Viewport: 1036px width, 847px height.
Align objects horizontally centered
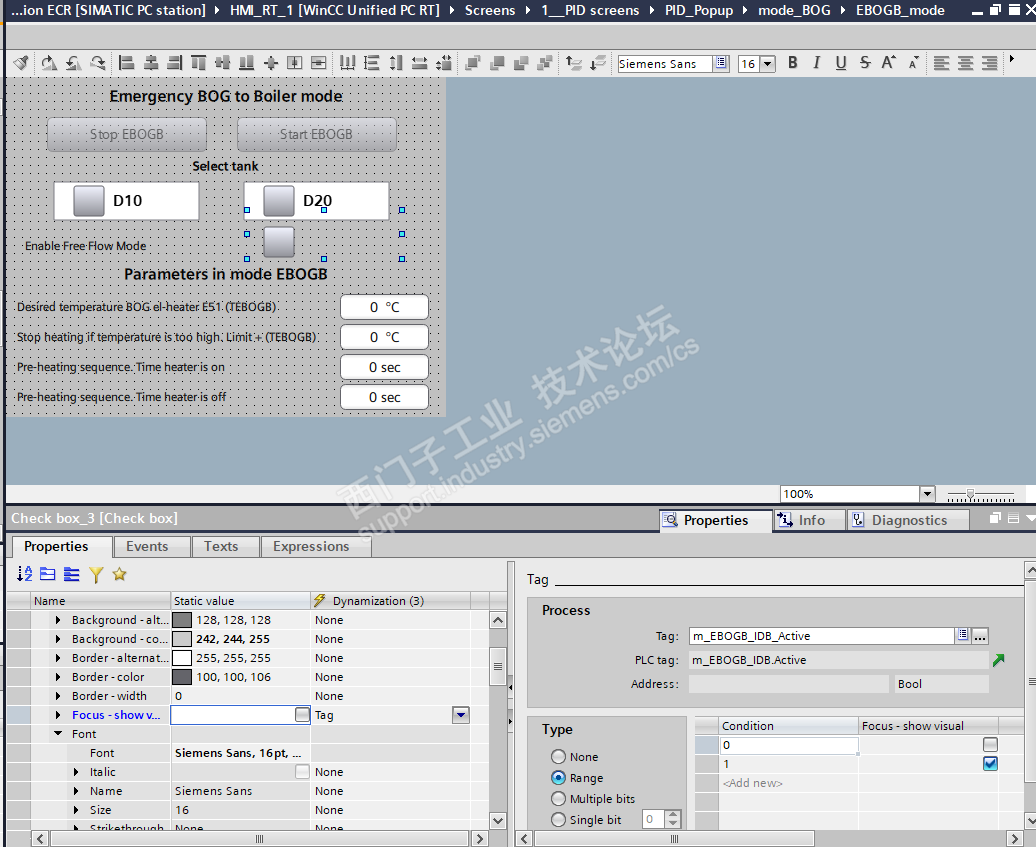151,63
